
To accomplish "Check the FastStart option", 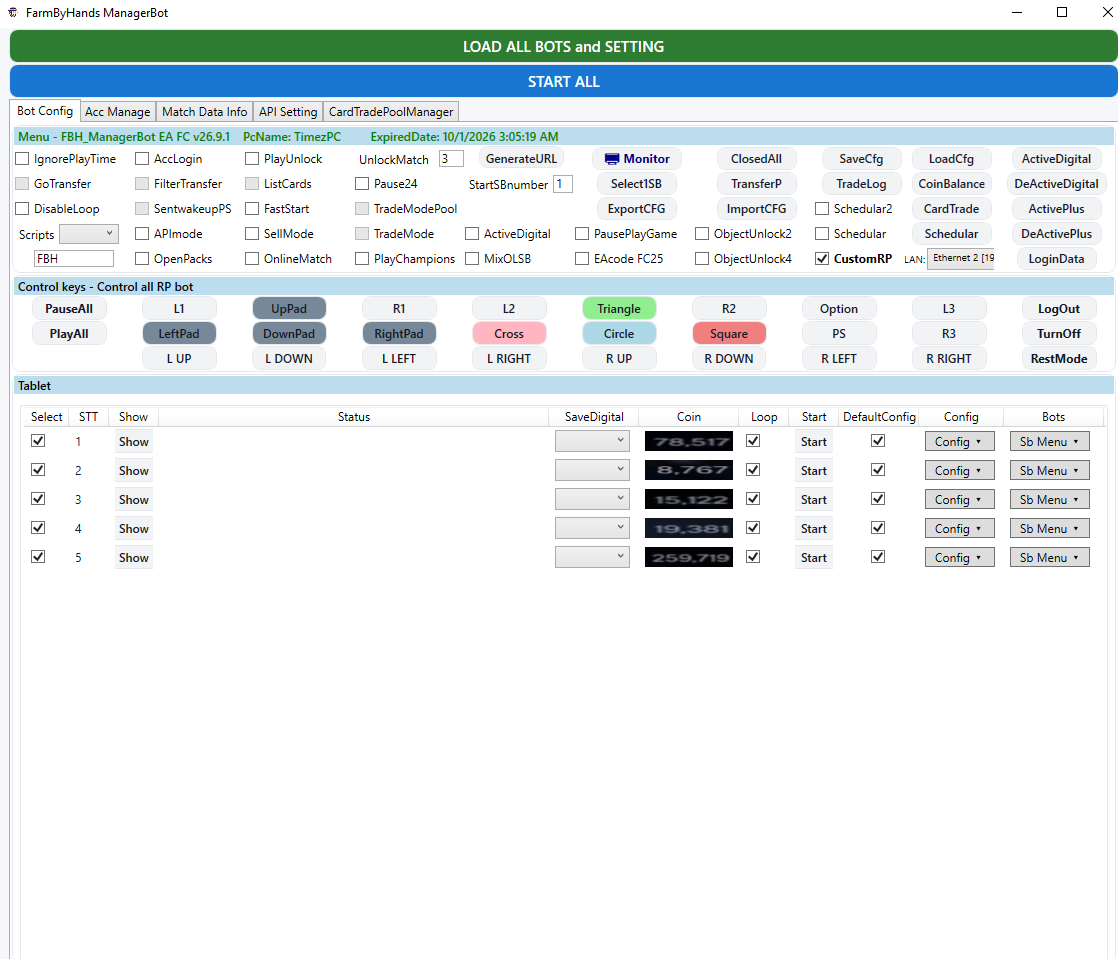I will point(252,209).
